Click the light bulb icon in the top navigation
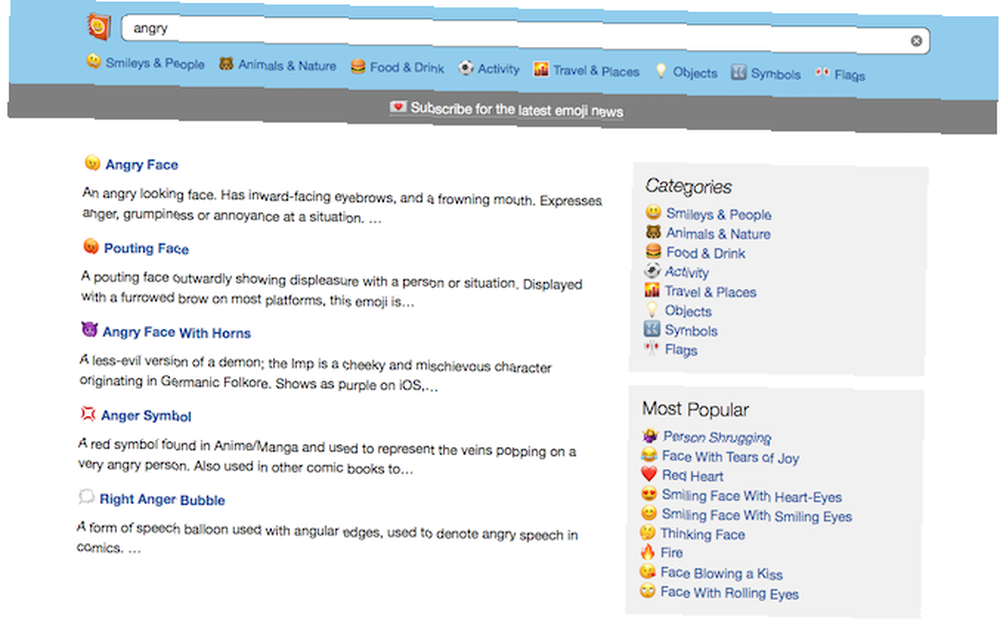 pos(661,71)
